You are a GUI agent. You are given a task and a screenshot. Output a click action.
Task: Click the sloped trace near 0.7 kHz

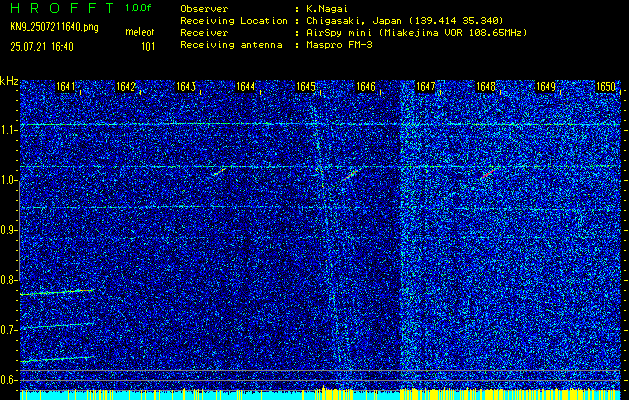click(x=57, y=325)
